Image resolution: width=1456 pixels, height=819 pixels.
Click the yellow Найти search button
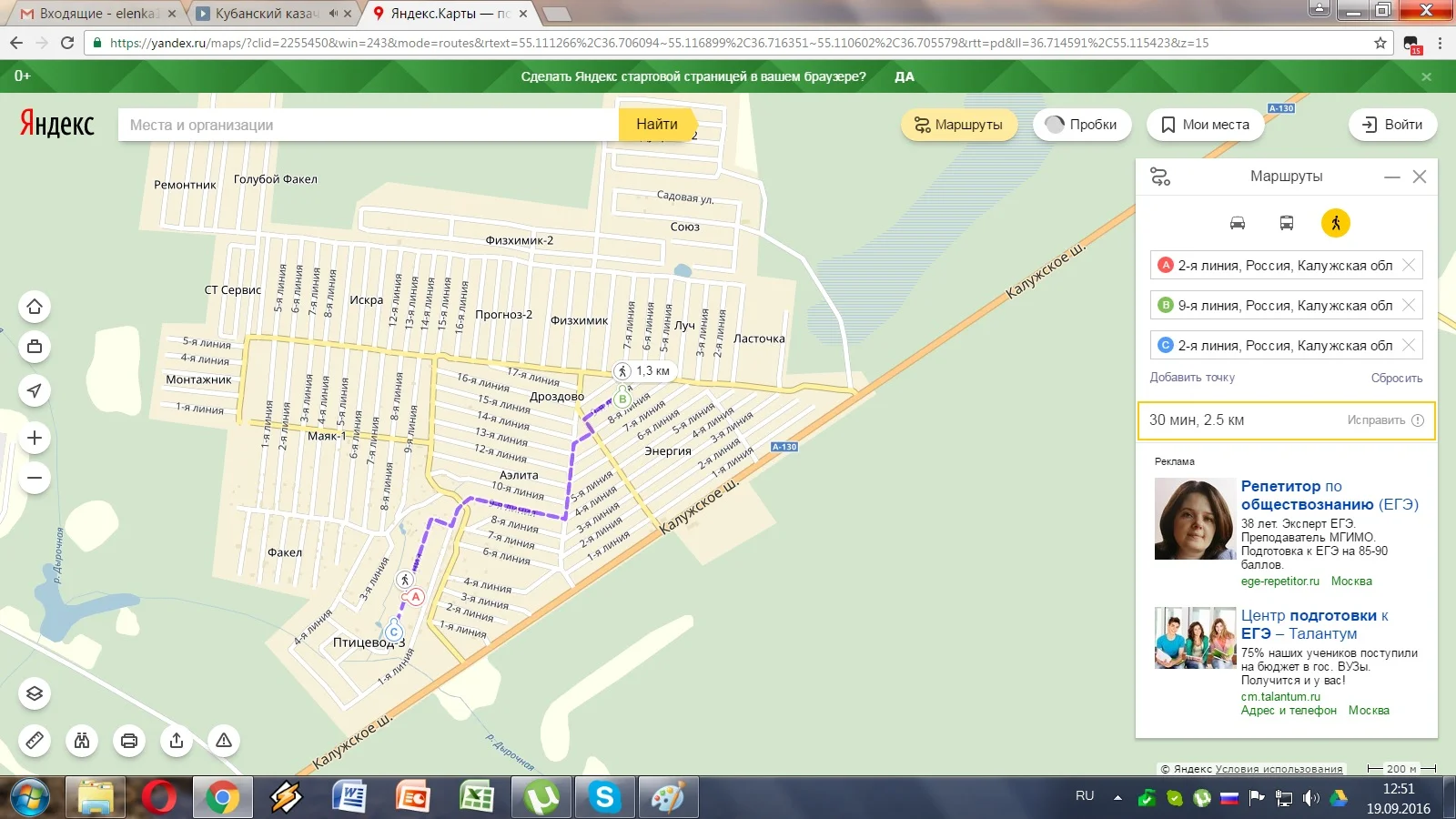pos(657,125)
